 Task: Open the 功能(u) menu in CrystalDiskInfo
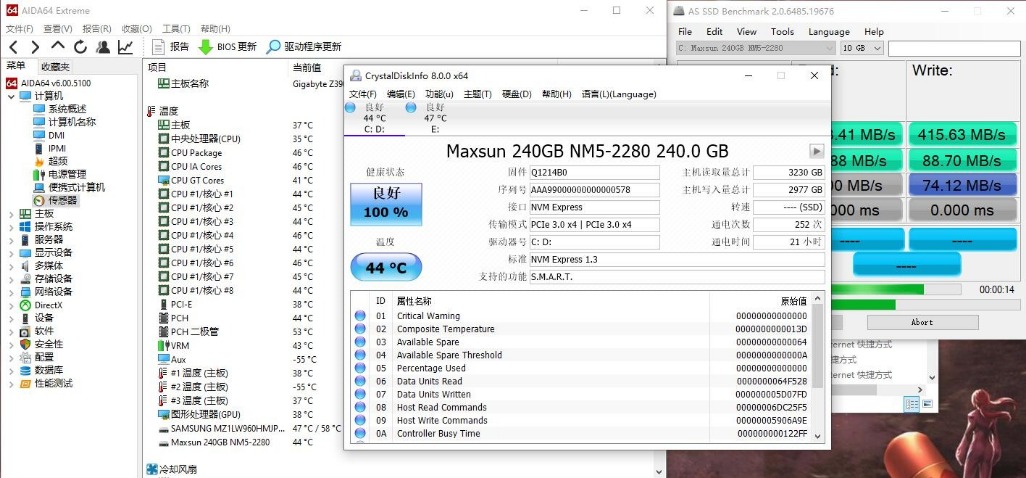(x=439, y=94)
